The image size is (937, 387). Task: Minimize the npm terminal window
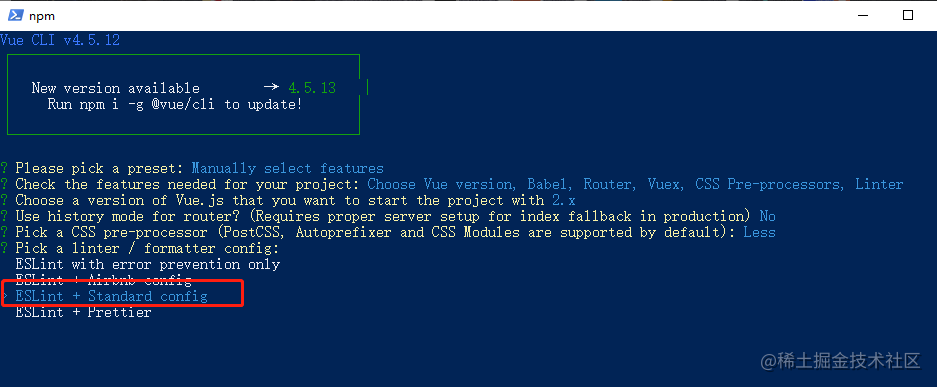[862, 16]
